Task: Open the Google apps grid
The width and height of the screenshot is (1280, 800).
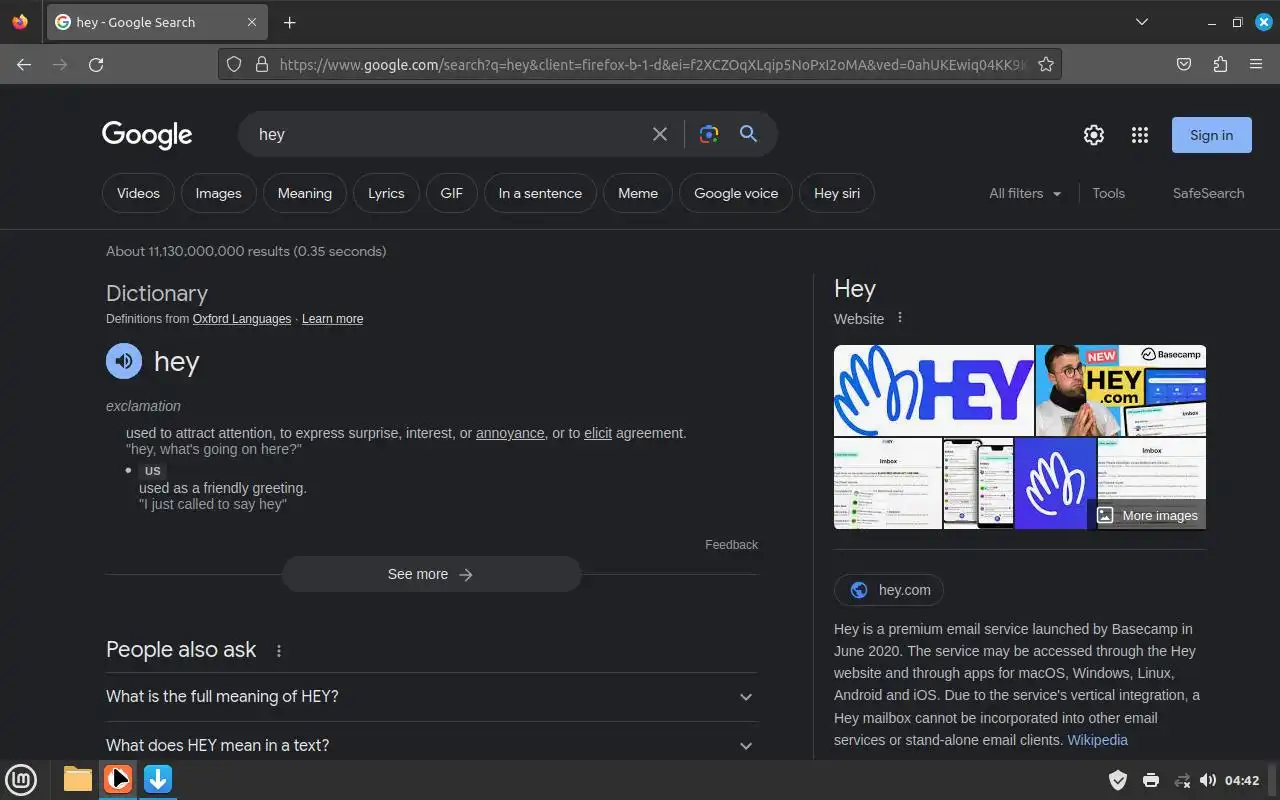Action: (1140, 135)
